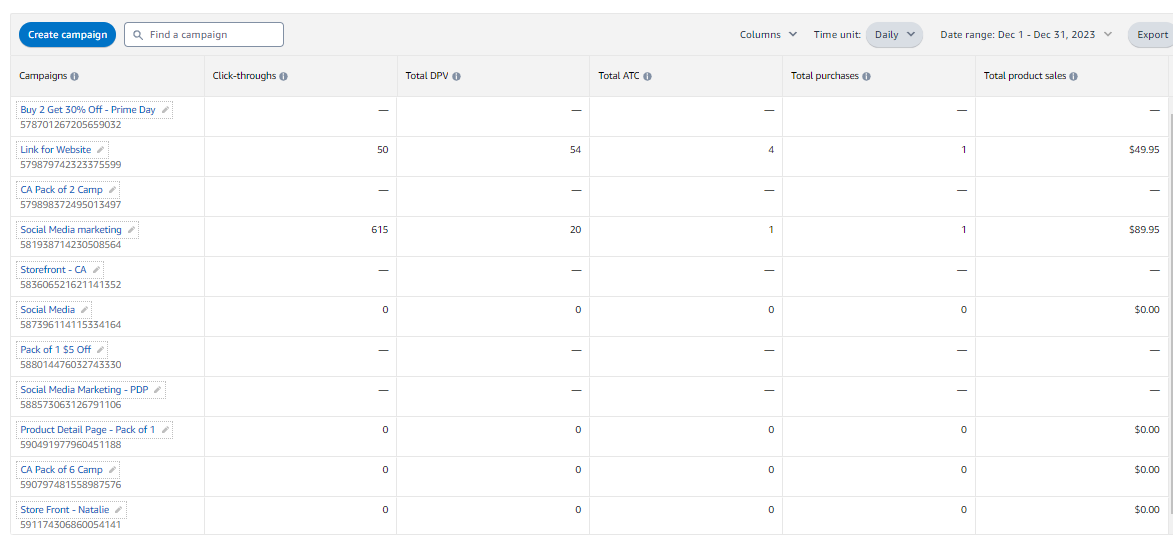Viewport: 1173px width, 549px height.
Task: Open Product Detail Page - Pack of 1 campaign
Action: (87, 430)
